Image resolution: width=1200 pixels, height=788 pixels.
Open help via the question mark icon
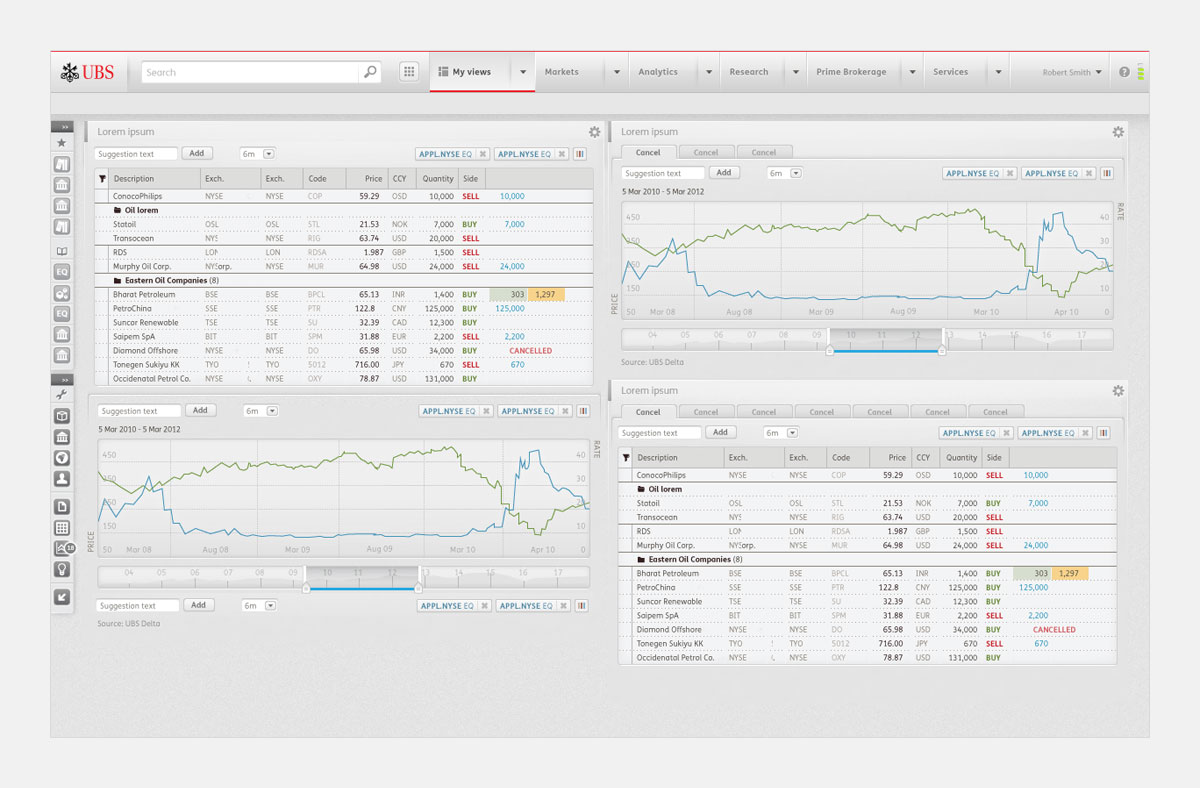[1124, 72]
